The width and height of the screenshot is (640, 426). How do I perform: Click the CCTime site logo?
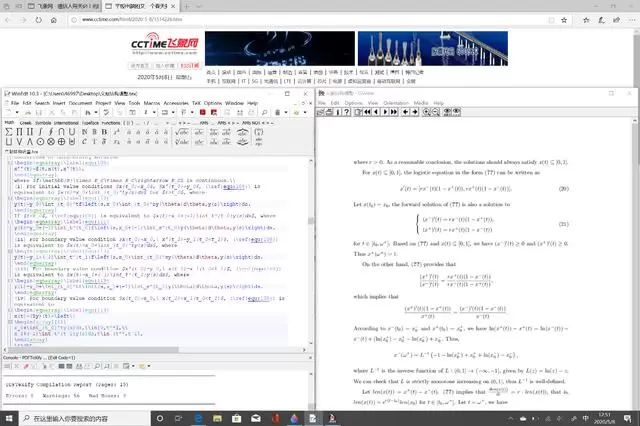point(164,44)
